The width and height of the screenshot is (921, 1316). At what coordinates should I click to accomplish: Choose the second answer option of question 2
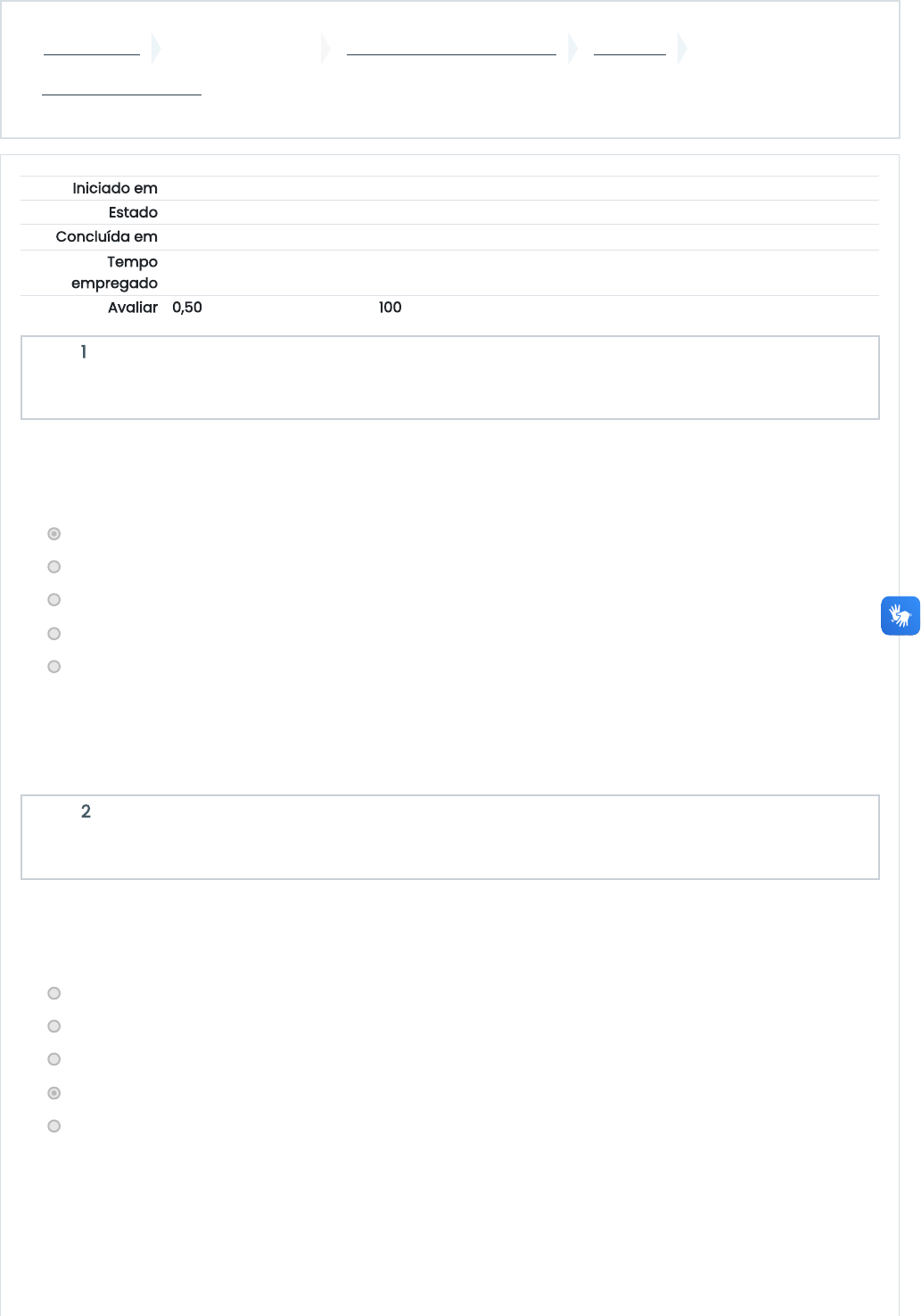click(54, 1026)
